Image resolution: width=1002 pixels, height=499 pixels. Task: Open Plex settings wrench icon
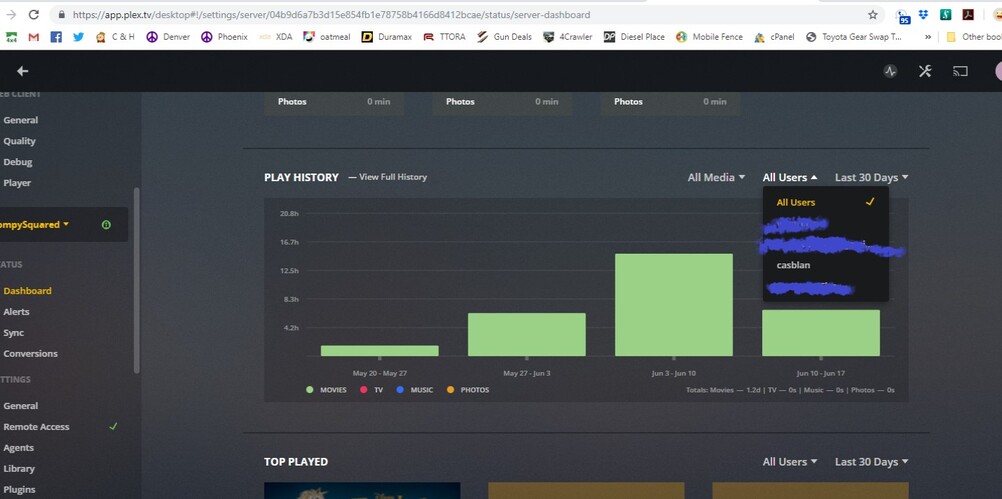[x=925, y=71]
